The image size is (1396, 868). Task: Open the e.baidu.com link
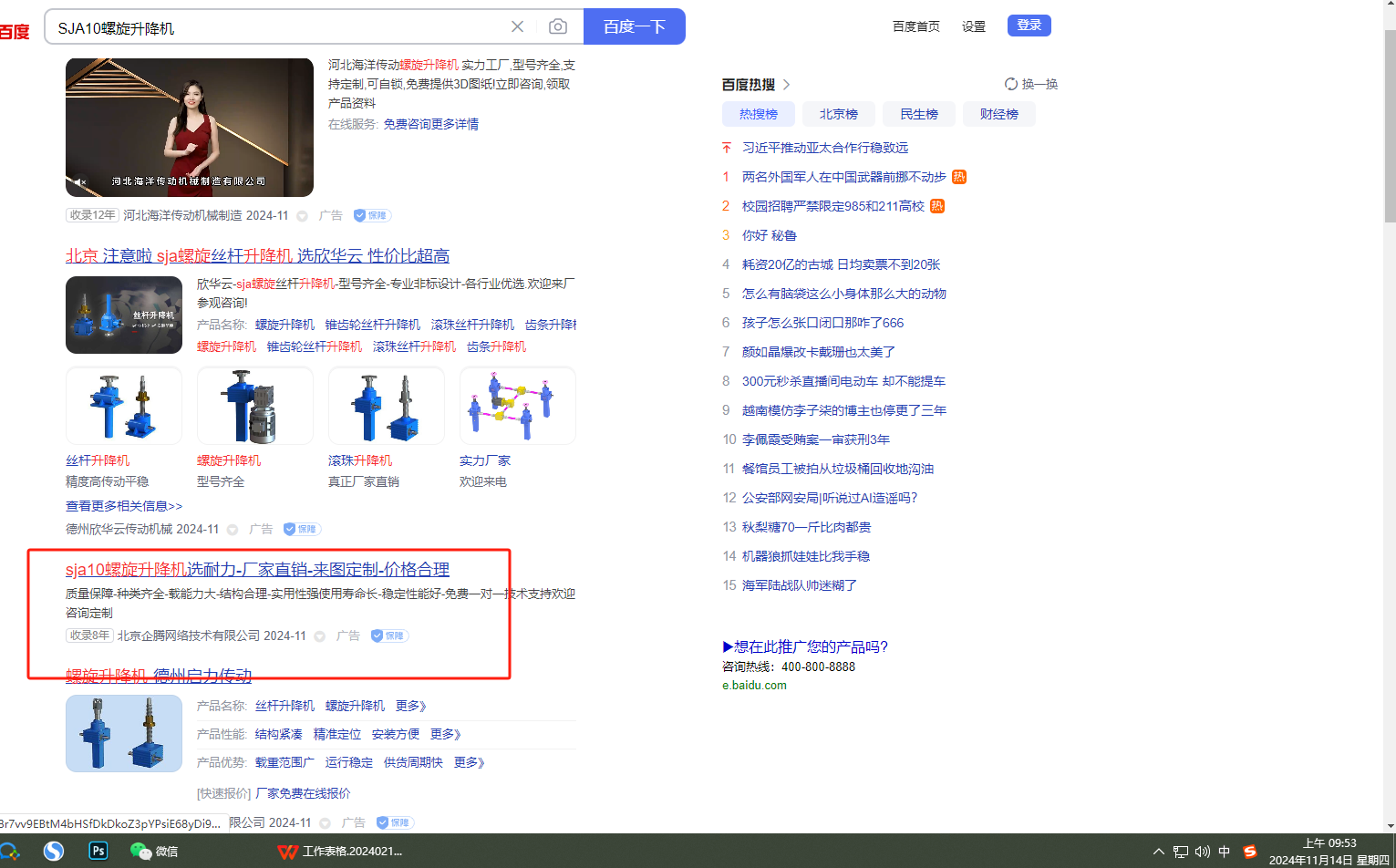pos(754,686)
